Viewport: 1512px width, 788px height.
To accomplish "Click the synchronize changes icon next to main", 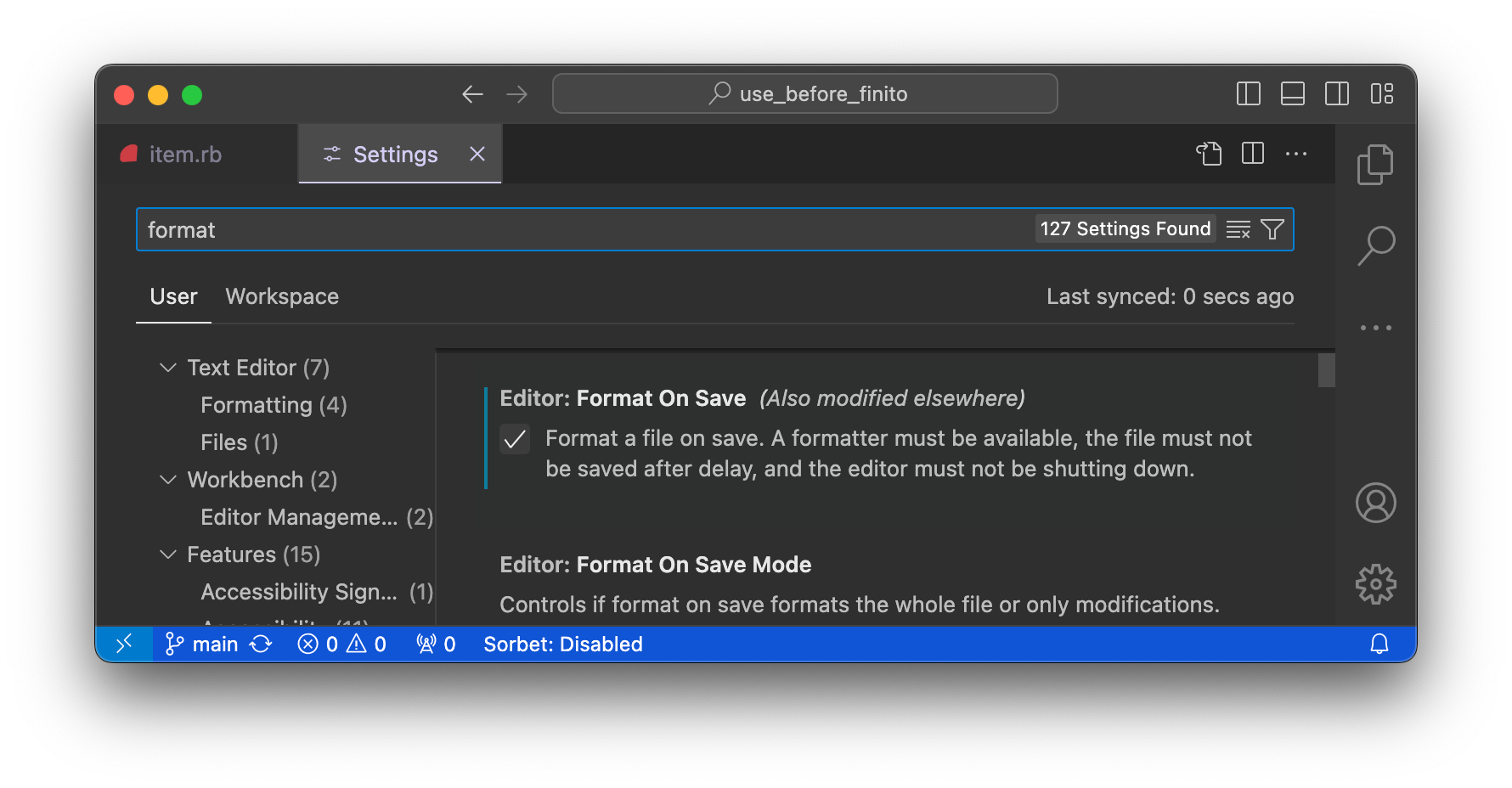I will [262, 644].
